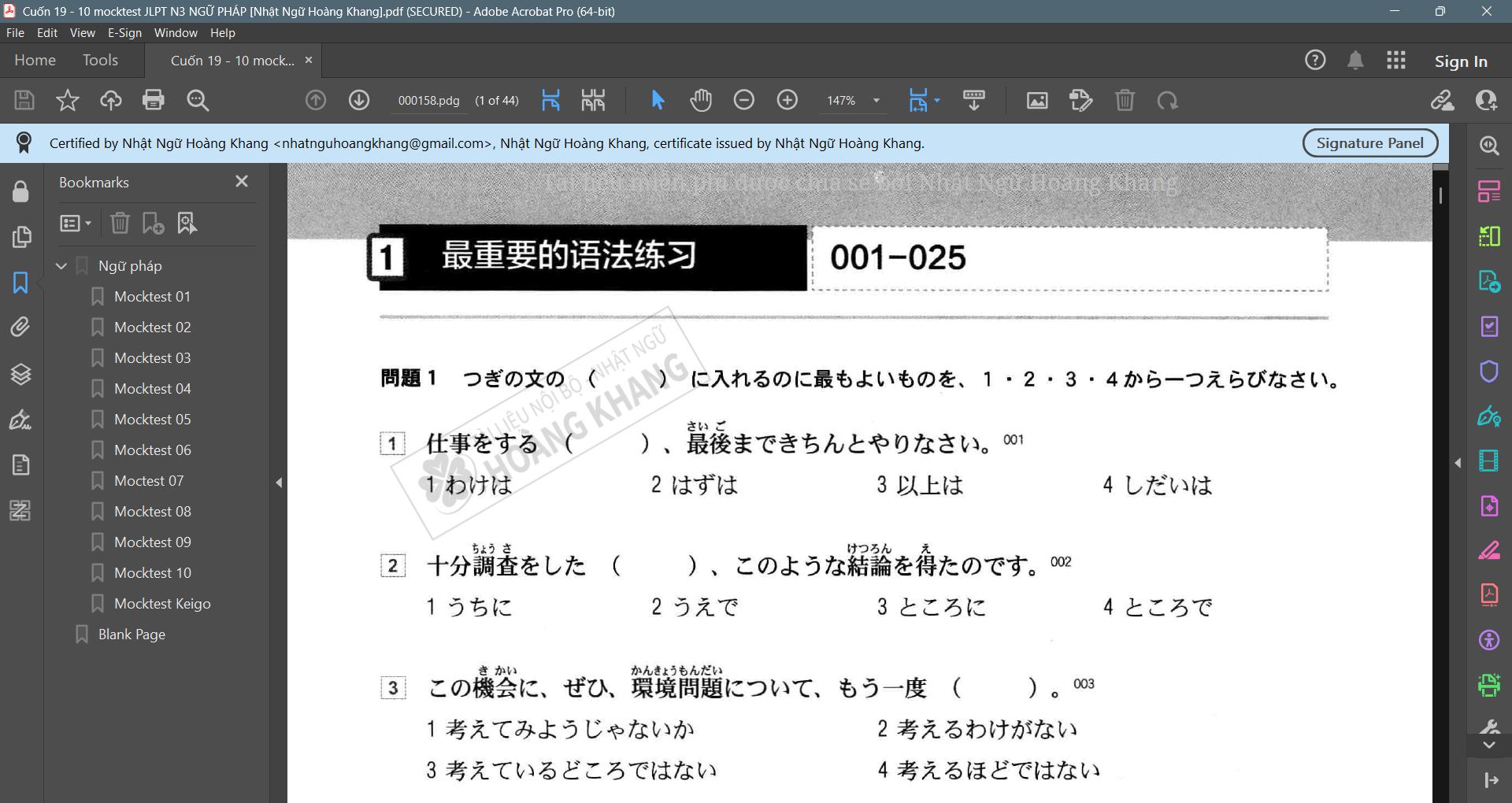1512x803 pixels.
Task: Expand the right tools pane arrow
Action: (x=1458, y=463)
